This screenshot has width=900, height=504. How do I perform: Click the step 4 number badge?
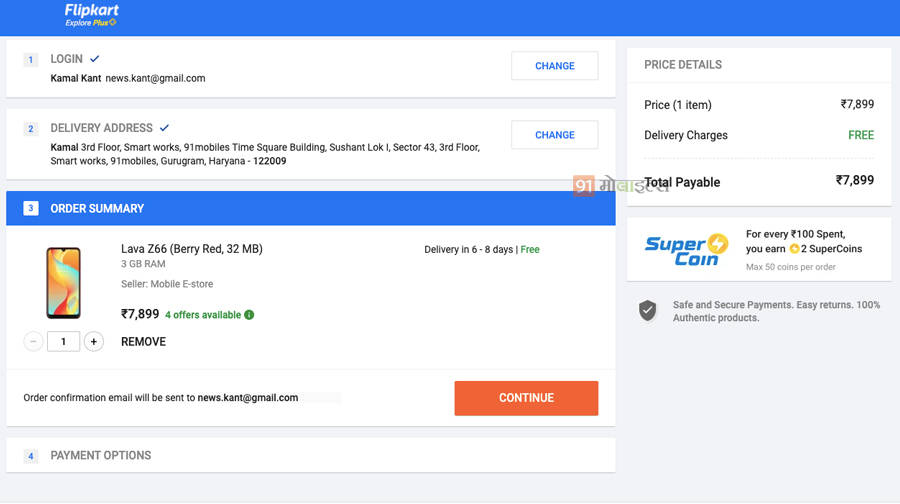coord(31,456)
